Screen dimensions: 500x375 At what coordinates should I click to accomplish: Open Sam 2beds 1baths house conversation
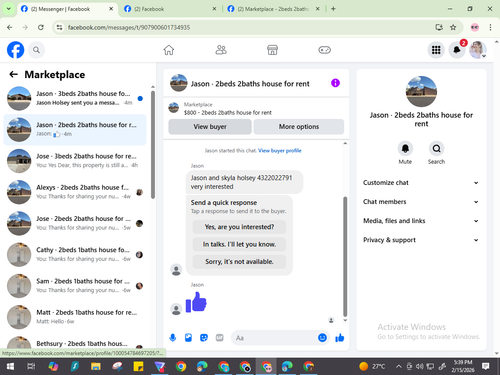coord(75,286)
